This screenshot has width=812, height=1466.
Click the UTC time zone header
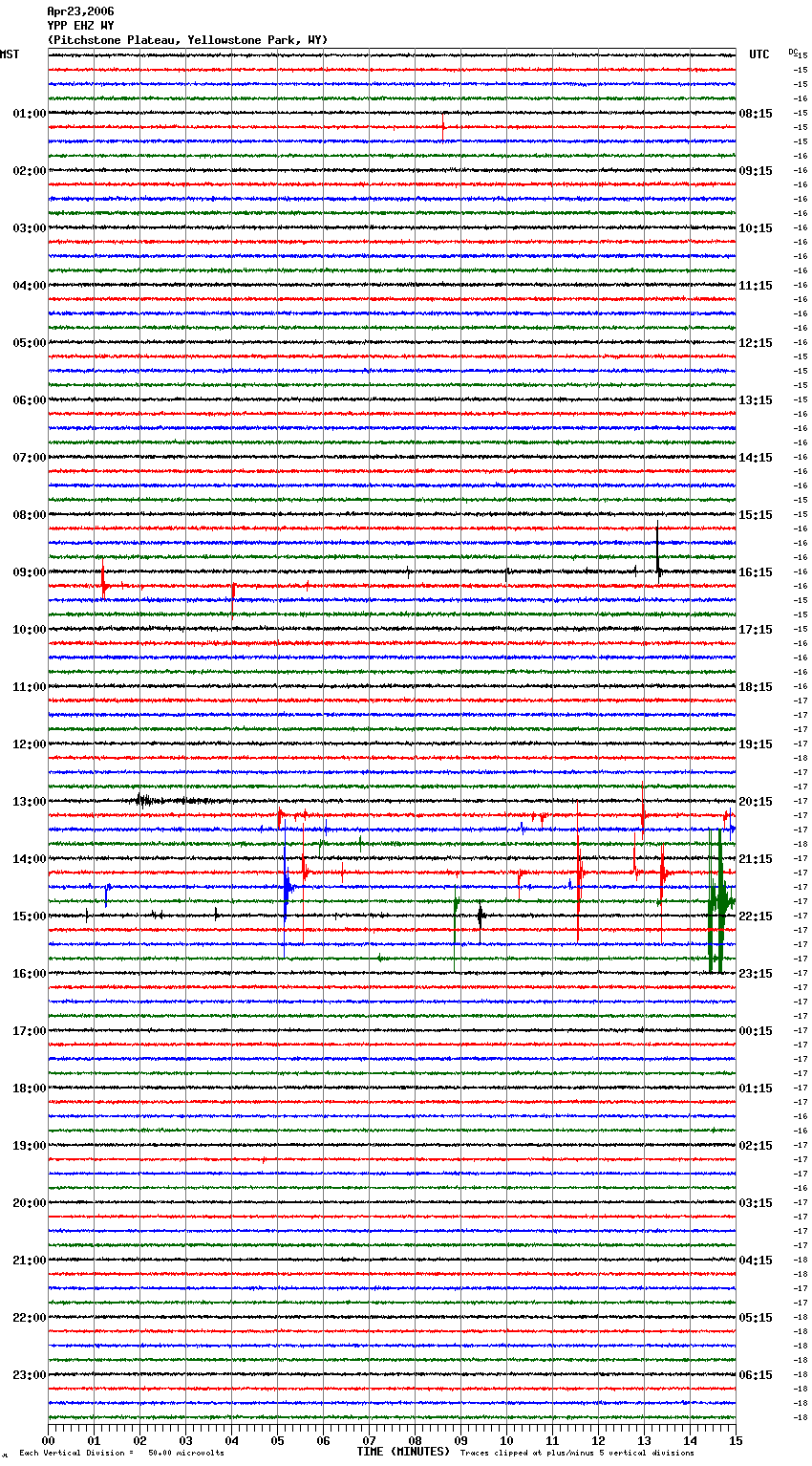(759, 54)
